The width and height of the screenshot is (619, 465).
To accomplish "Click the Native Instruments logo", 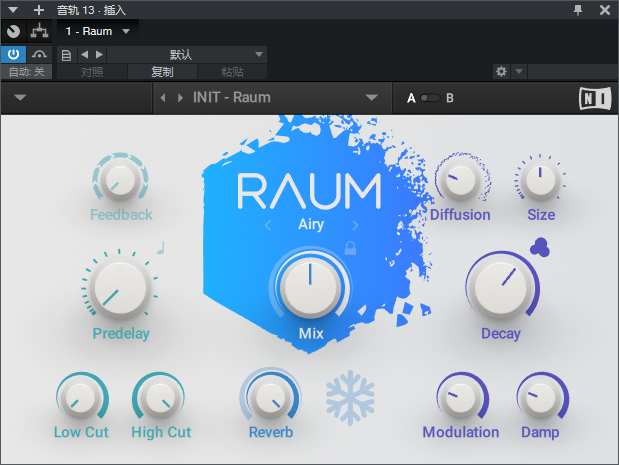I will click(595, 98).
